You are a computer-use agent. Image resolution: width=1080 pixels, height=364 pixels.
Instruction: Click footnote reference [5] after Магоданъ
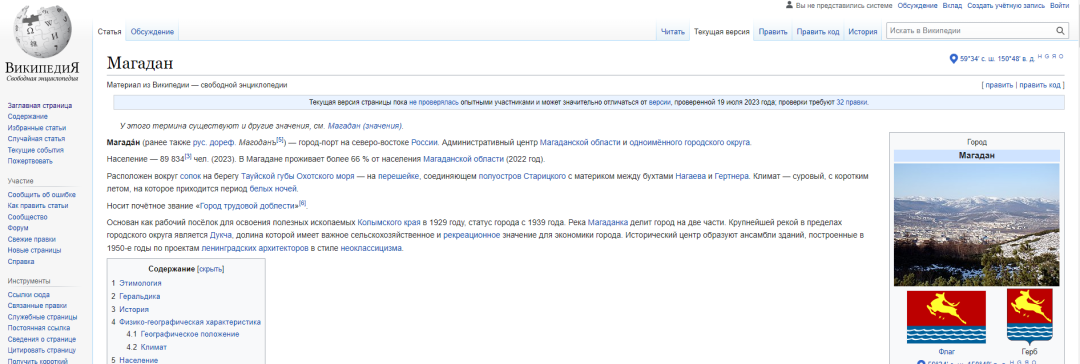point(280,140)
